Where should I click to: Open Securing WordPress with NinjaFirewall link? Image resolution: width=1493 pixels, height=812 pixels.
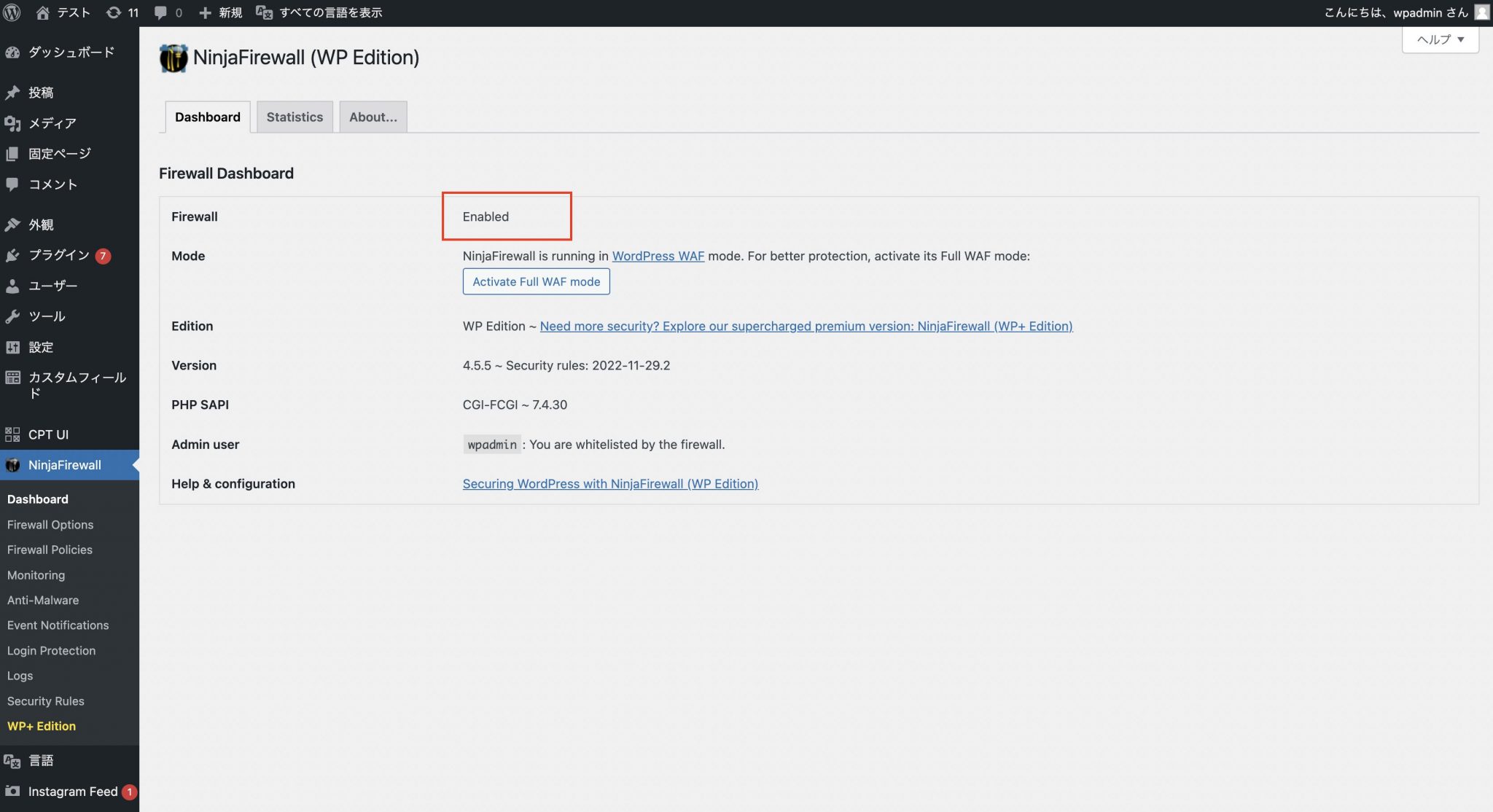[x=609, y=483]
